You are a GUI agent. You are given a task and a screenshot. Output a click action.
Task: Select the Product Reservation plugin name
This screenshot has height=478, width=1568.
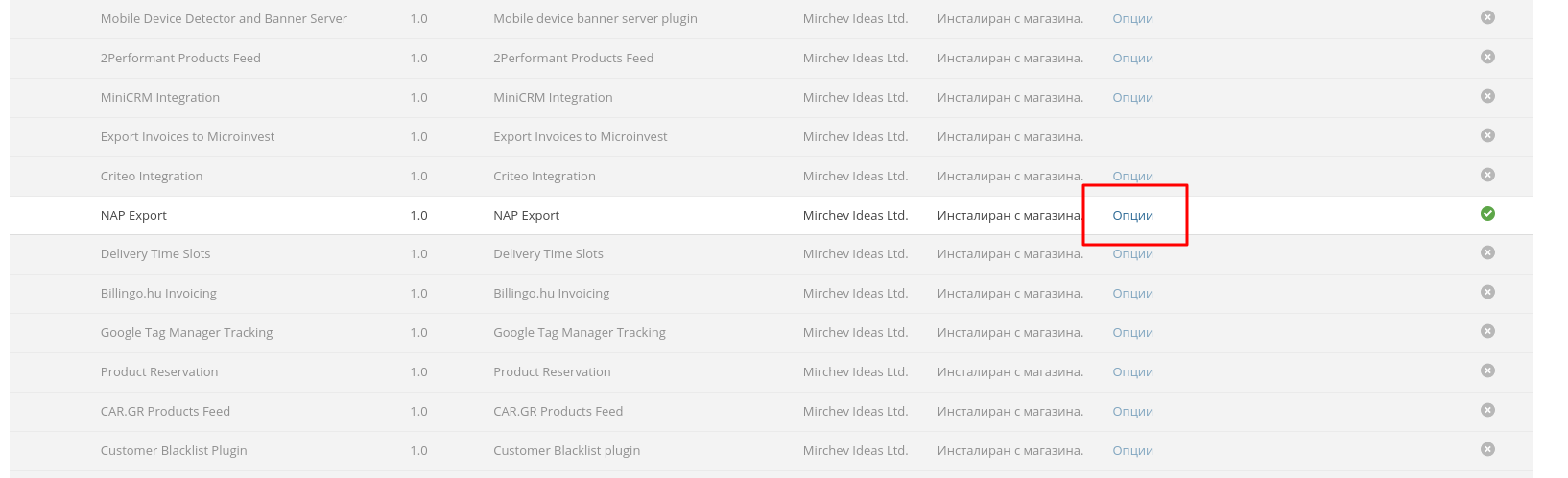click(x=159, y=372)
